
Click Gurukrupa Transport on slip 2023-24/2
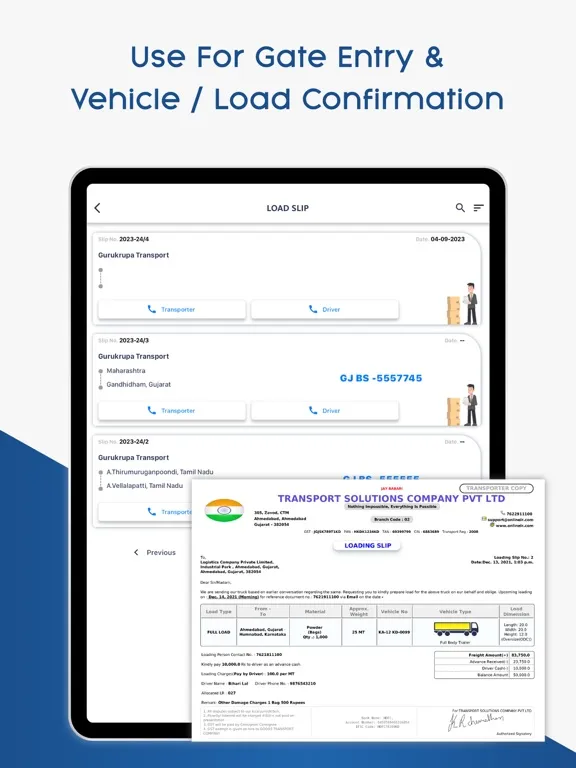[x=133, y=457]
